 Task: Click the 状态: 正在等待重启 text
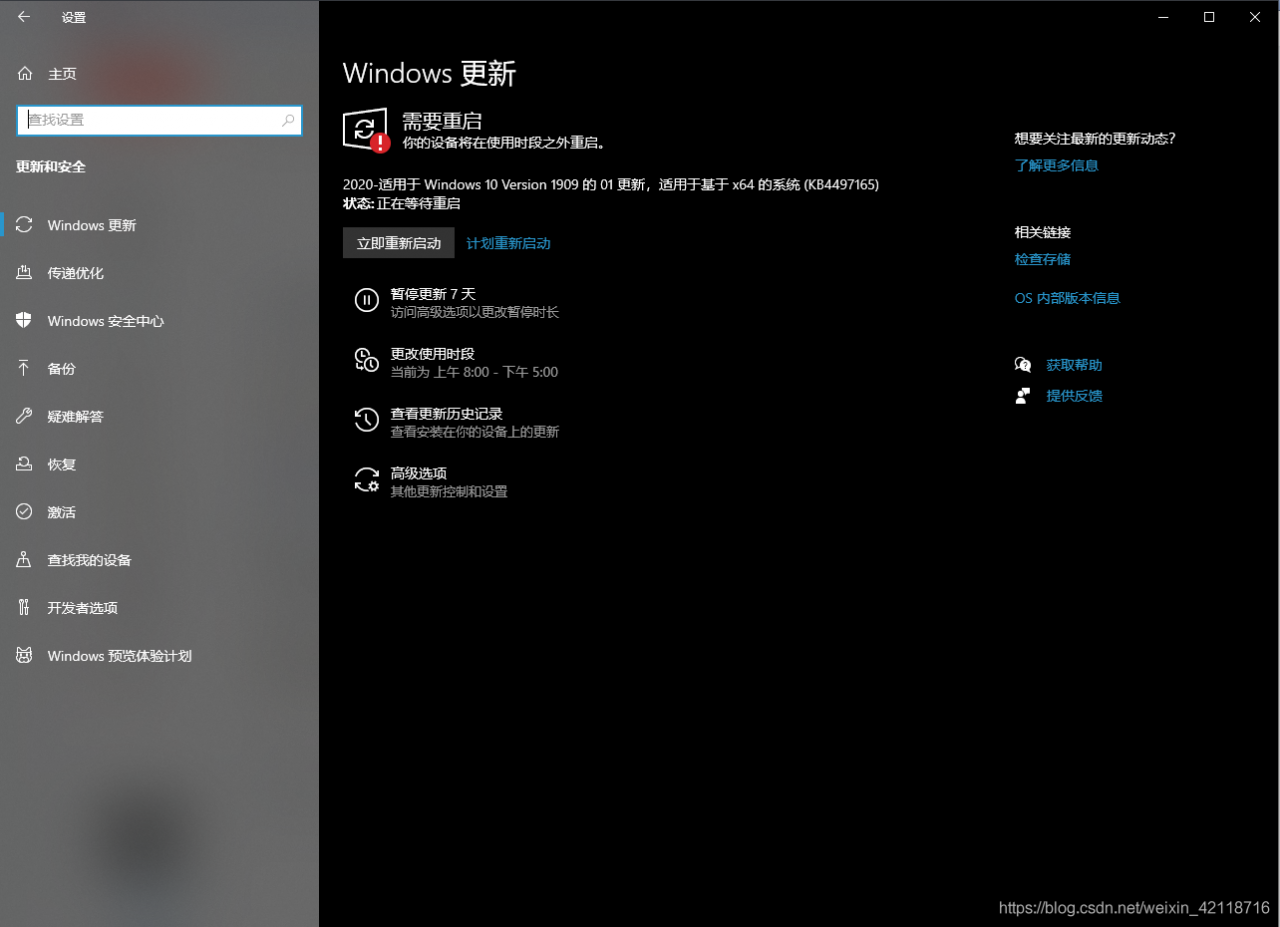[x=401, y=203]
